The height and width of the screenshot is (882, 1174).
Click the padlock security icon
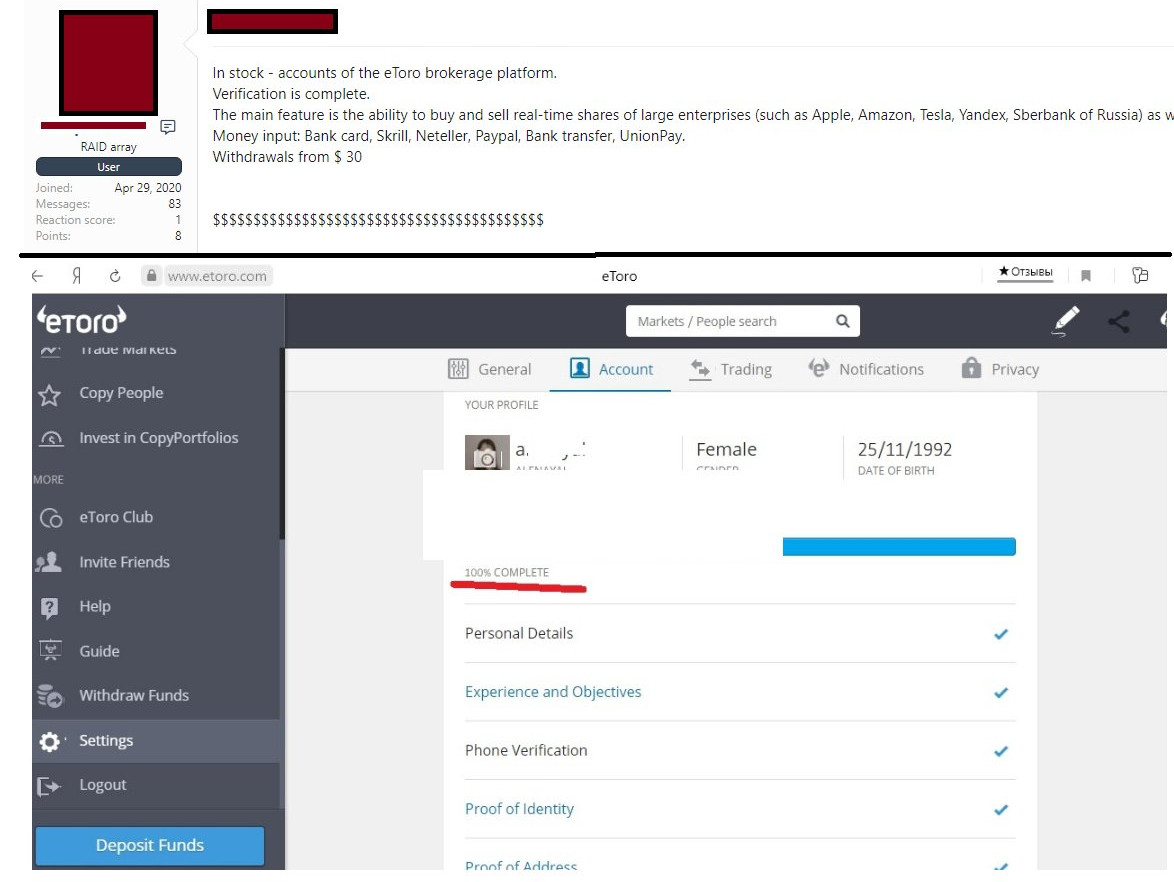151,276
